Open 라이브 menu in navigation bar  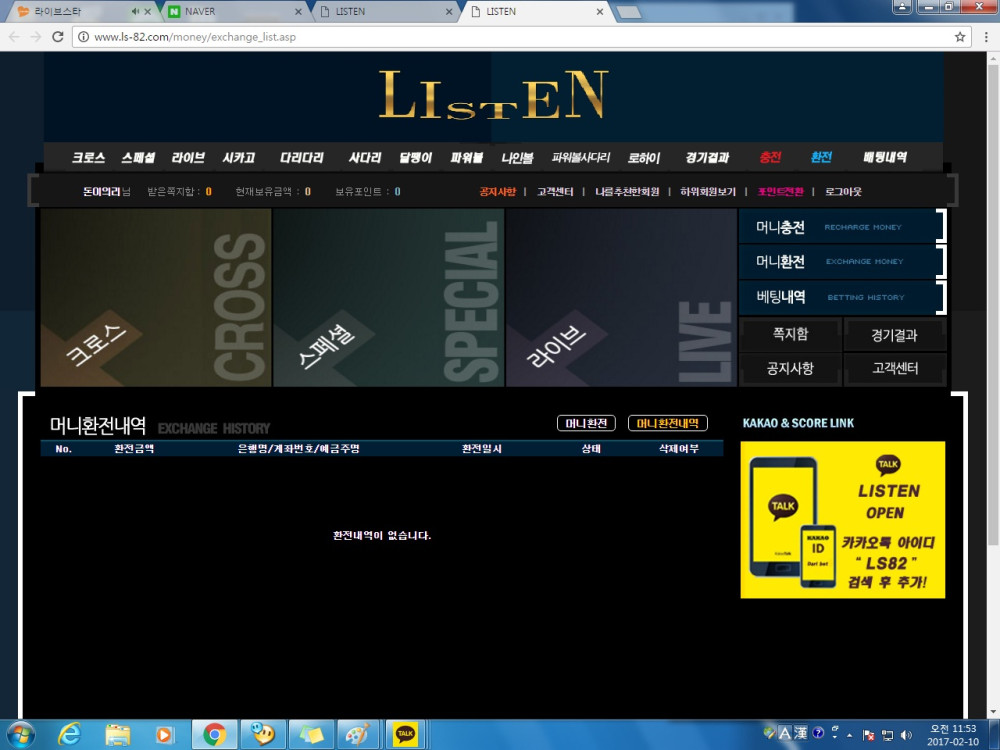(x=188, y=158)
